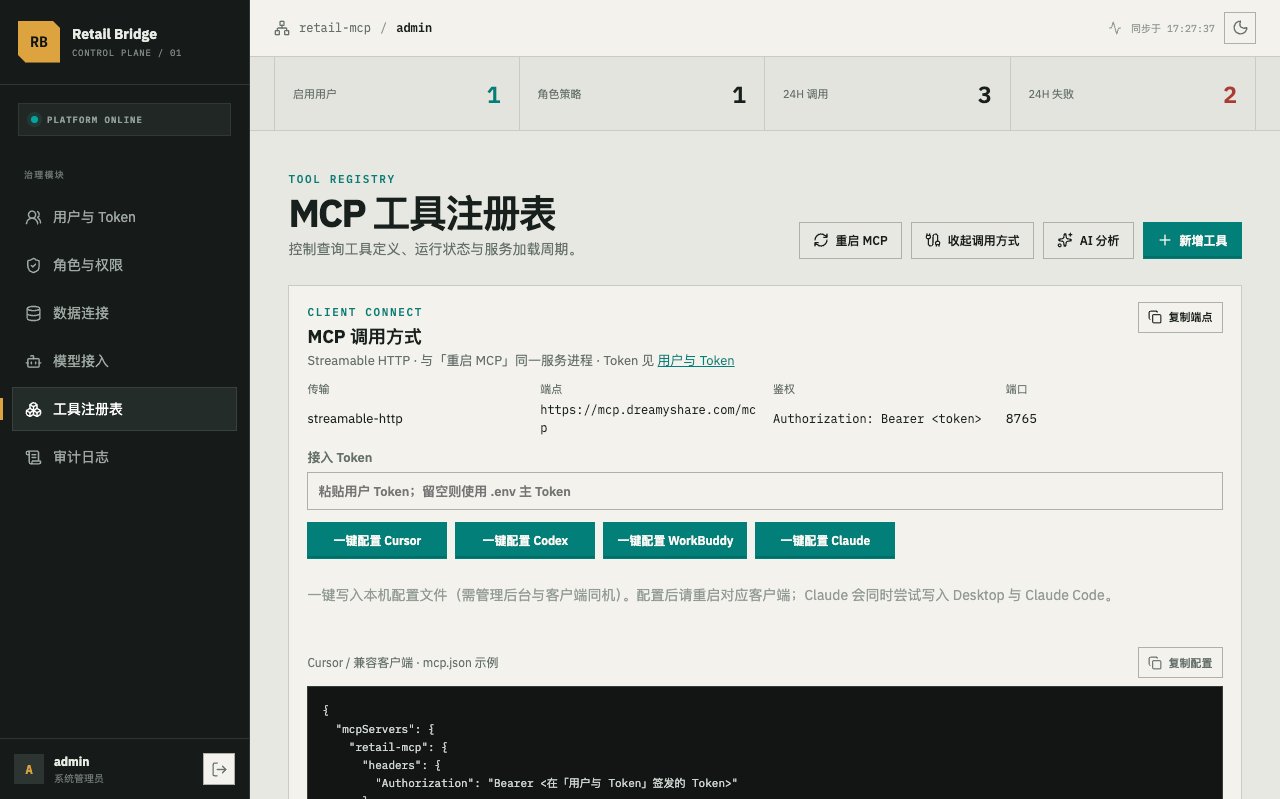Screen dimensions: 1280x799
Task: Click the activity pulse icon near sync time
Action: pos(1115,28)
